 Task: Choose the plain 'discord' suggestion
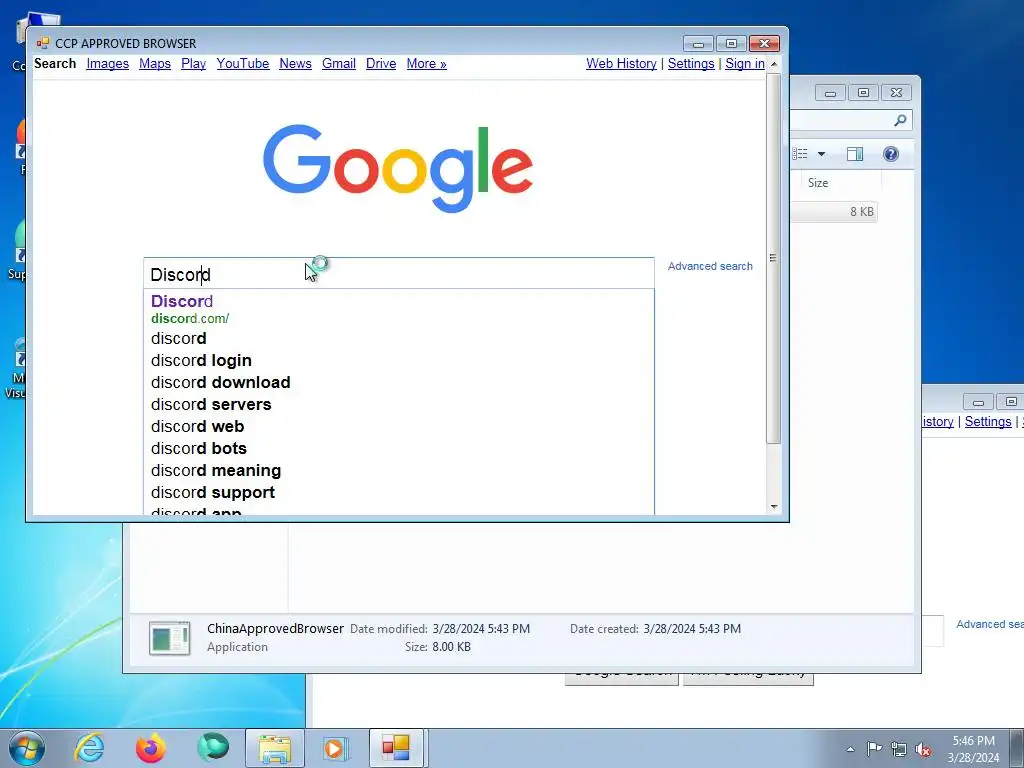(398, 338)
